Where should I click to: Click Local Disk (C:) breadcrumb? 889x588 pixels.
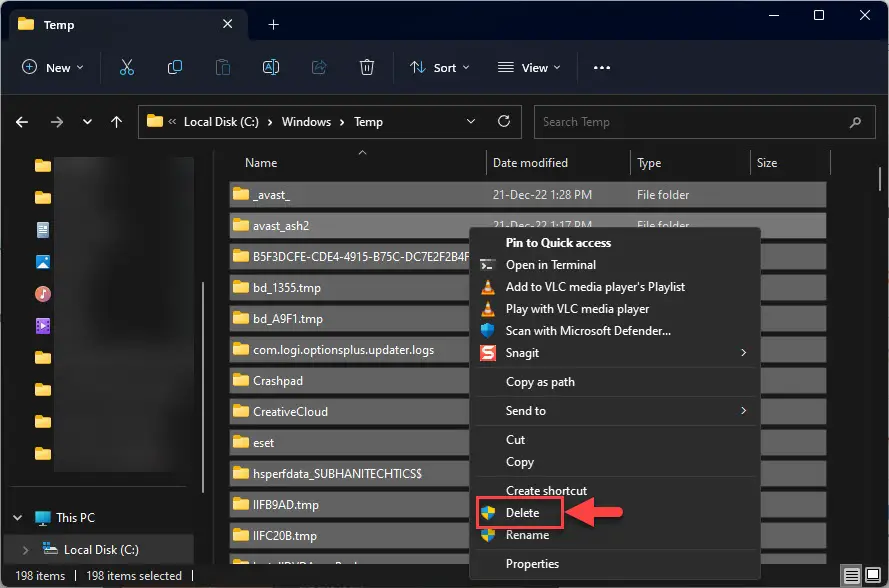tap(221, 122)
